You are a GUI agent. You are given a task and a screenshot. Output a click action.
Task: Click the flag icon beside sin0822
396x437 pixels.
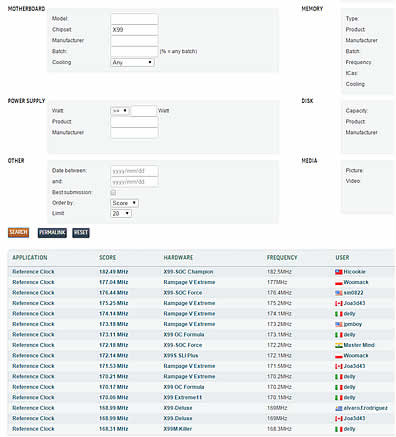[339, 293]
